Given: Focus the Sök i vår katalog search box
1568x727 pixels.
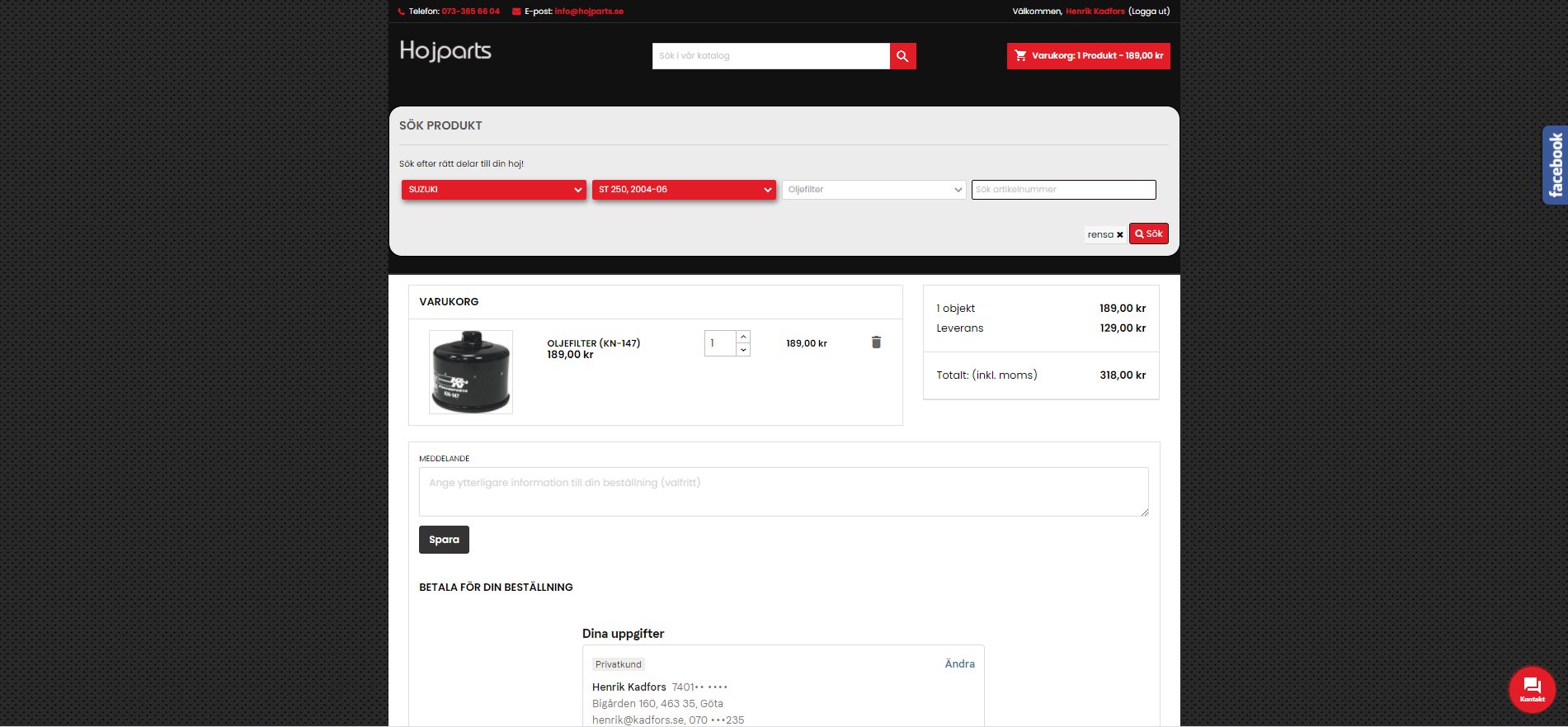Looking at the screenshot, I should 771,56.
